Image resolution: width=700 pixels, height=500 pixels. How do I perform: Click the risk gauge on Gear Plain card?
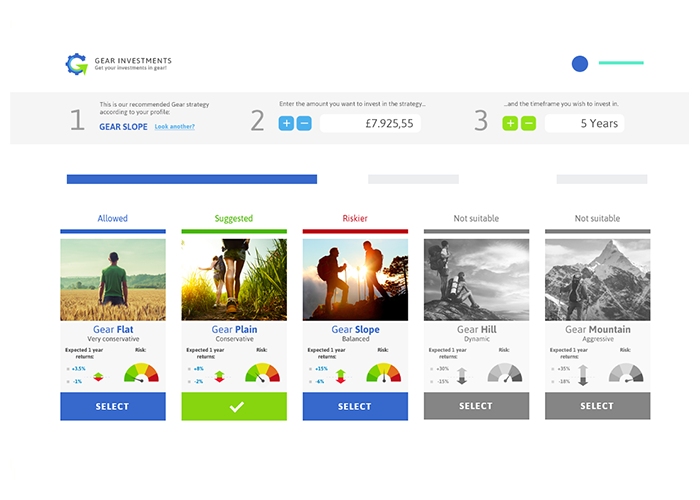tap(262, 373)
